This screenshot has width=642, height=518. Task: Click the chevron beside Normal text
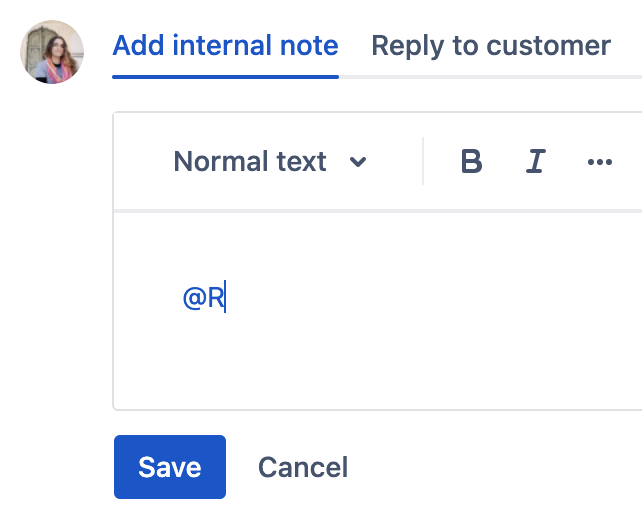click(x=358, y=162)
